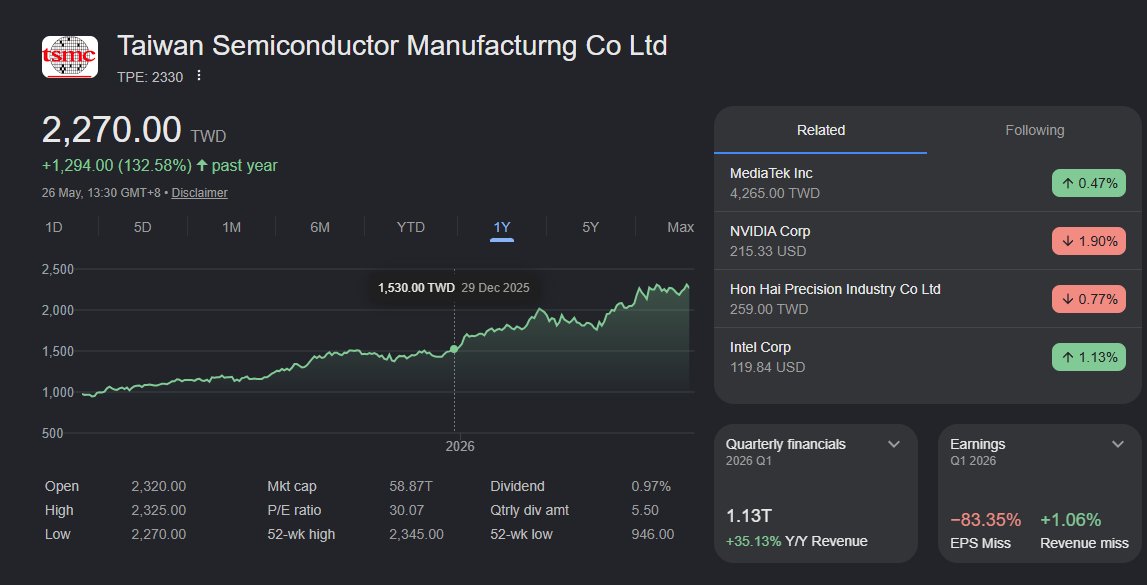Click the TSMC company logo
Image resolution: width=1147 pixels, height=585 pixels.
pos(69,57)
